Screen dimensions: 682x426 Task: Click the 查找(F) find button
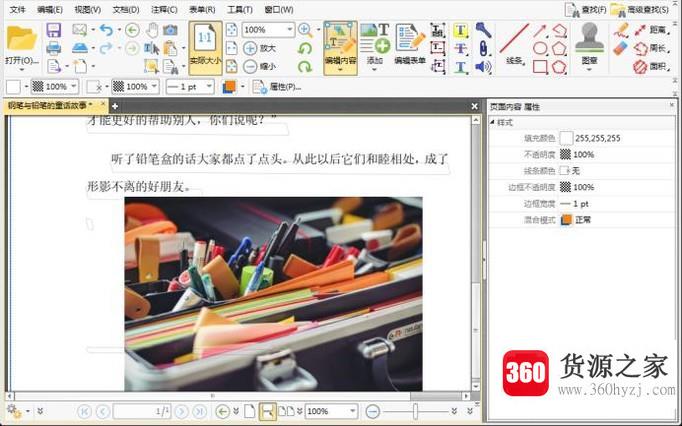[585, 9]
